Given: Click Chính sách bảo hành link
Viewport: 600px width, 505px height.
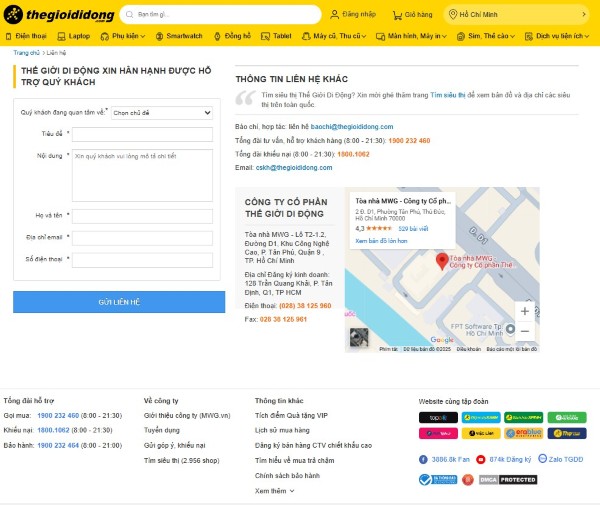Looking at the screenshot, I should 287,476.
